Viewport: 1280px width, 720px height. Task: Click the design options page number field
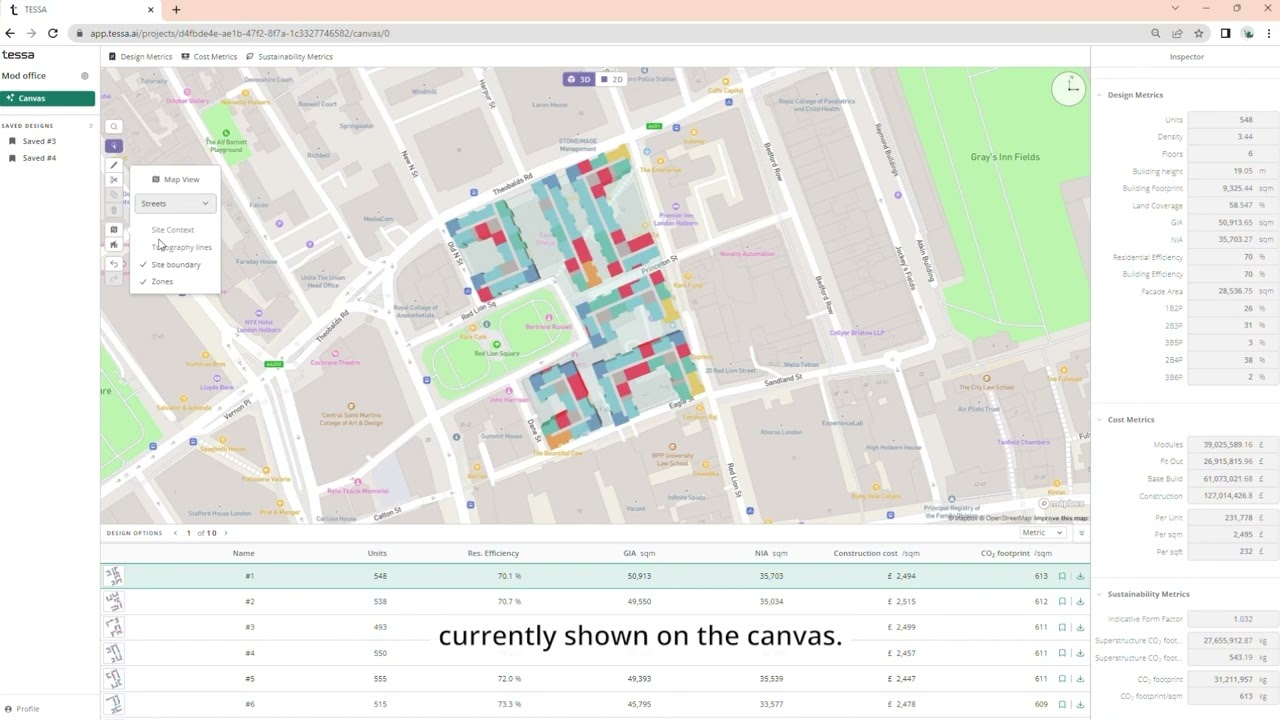point(188,533)
